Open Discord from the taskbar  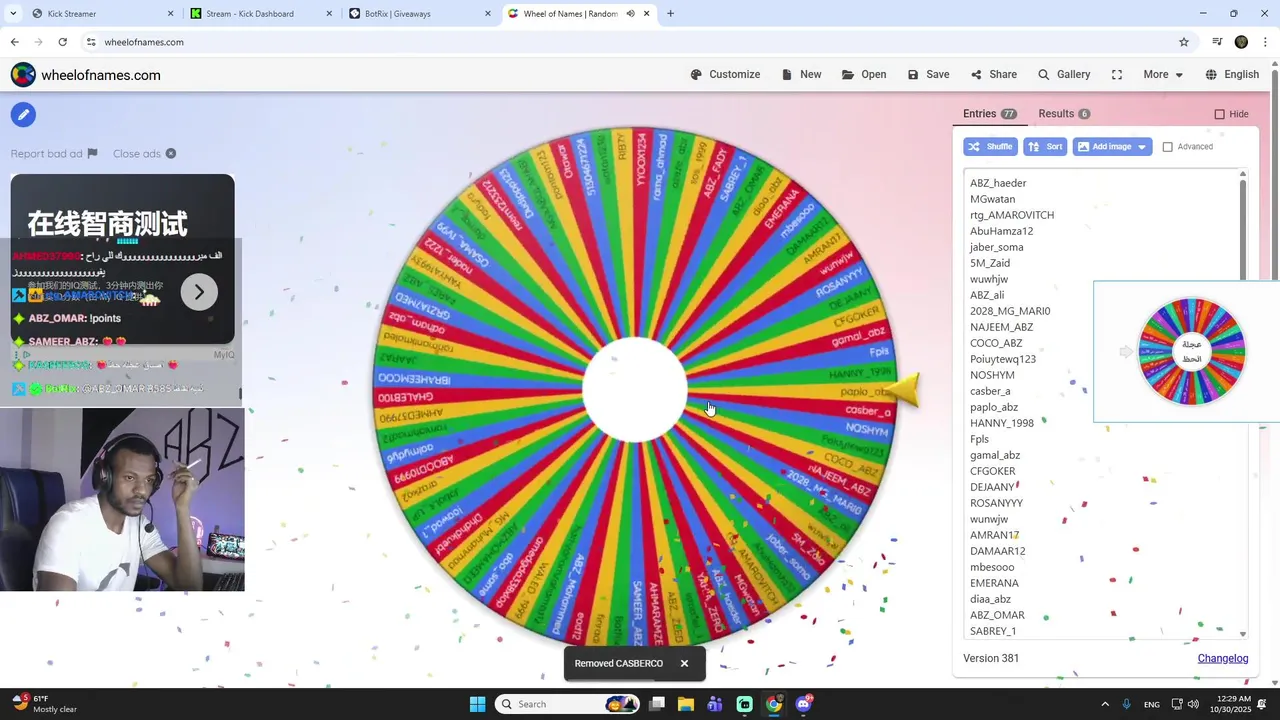click(803, 704)
